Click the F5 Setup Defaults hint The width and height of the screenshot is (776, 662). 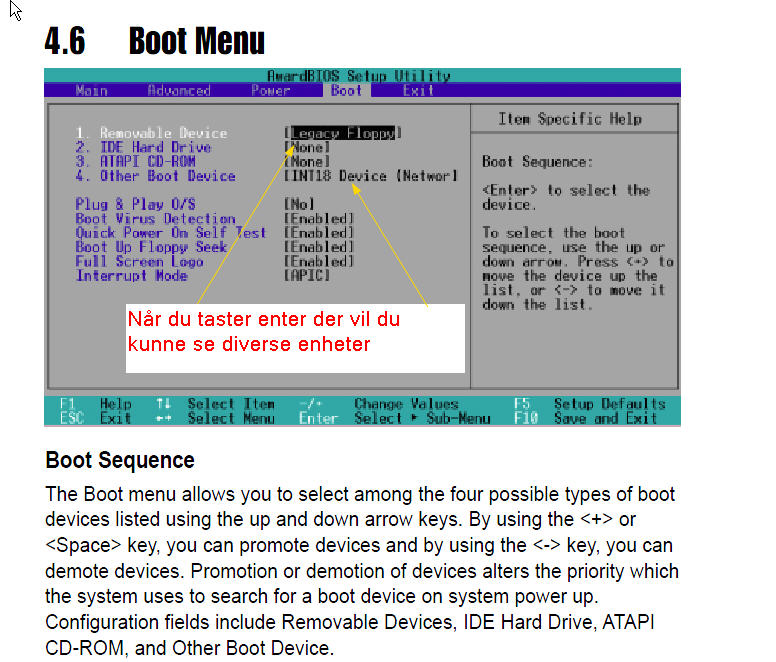tap(590, 404)
